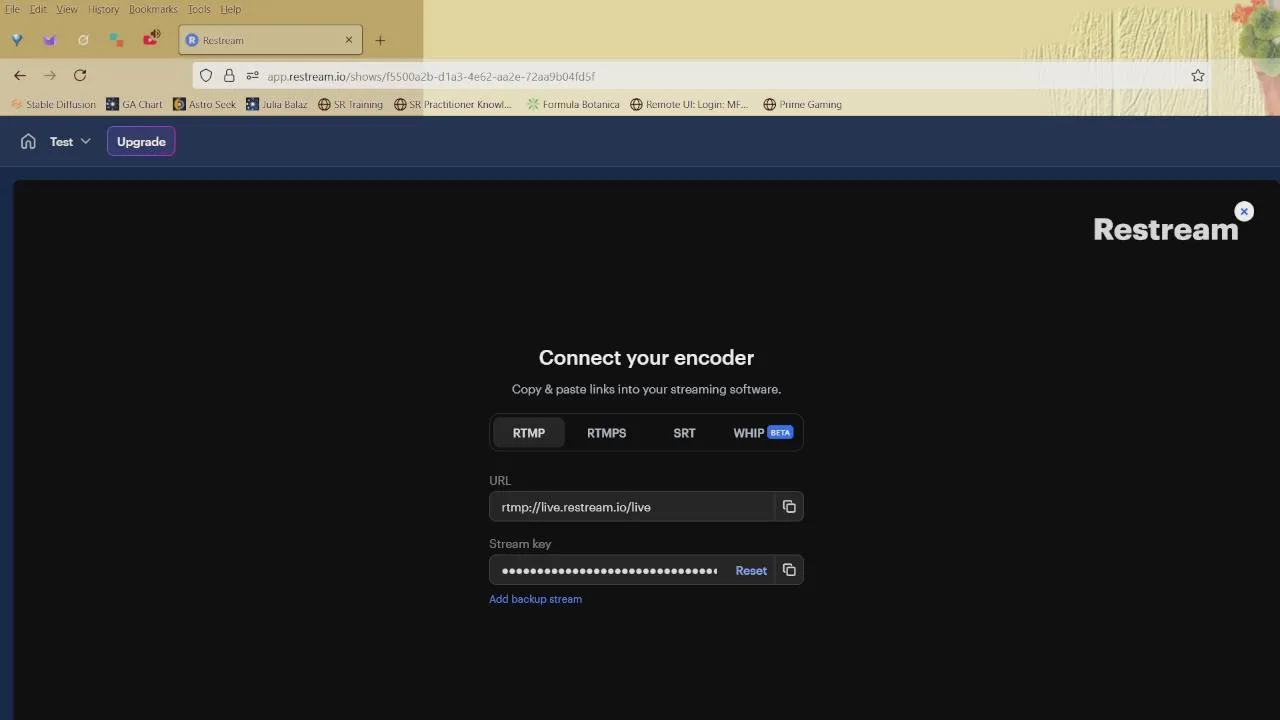Open Julia Balaz bookmark

pyautogui.click(x=277, y=104)
